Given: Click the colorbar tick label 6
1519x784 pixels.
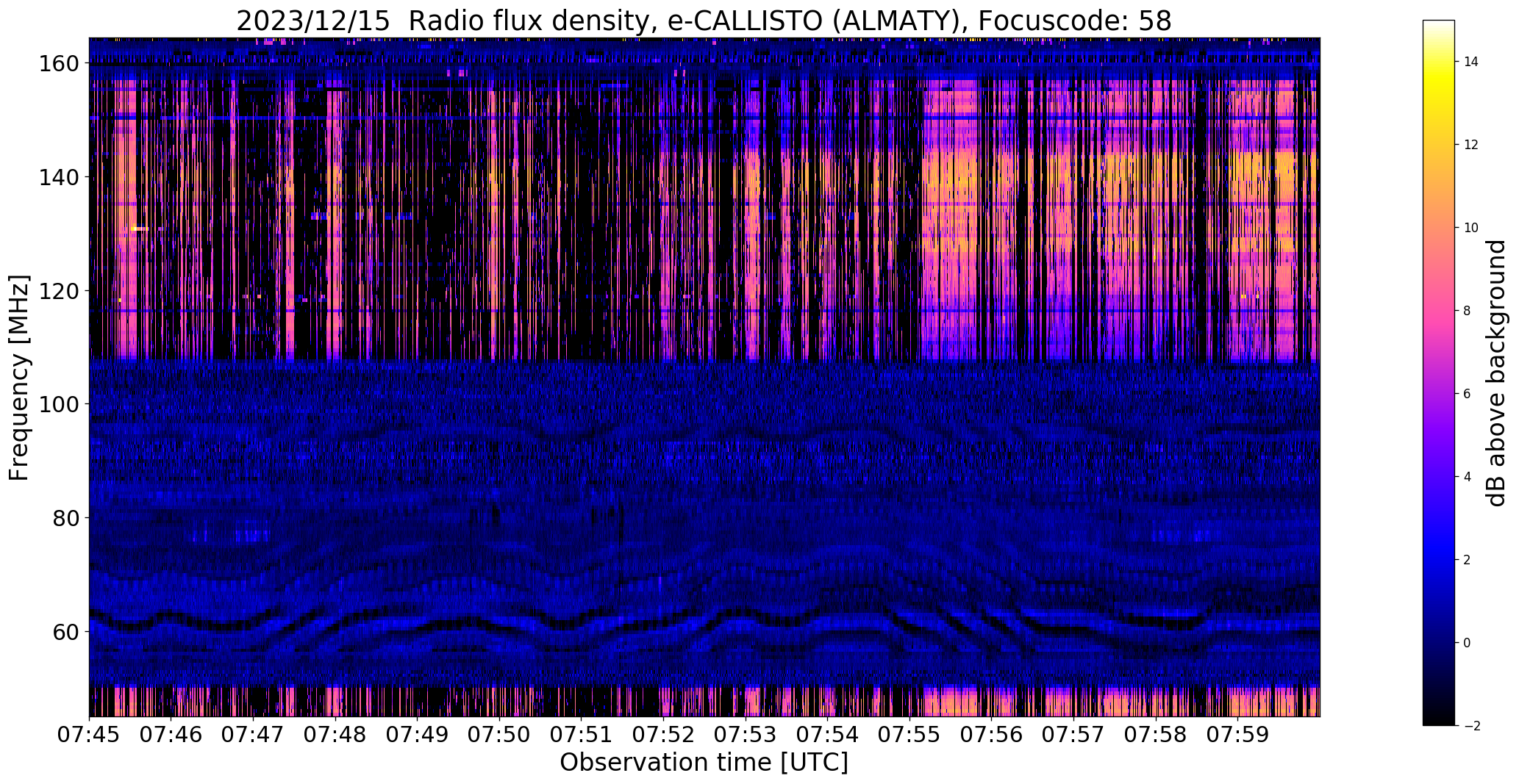Looking at the screenshot, I should (x=1468, y=394).
